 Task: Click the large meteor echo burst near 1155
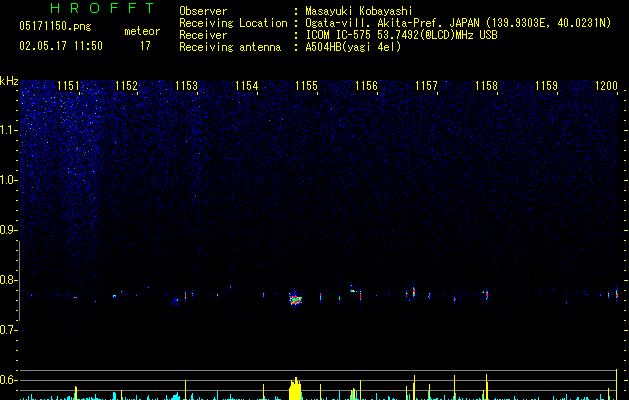point(296,299)
